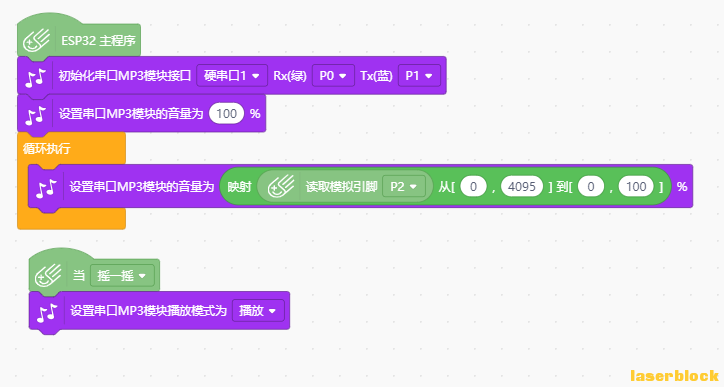
Task: Click the map source minimum 0 field
Action: (473, 187)
